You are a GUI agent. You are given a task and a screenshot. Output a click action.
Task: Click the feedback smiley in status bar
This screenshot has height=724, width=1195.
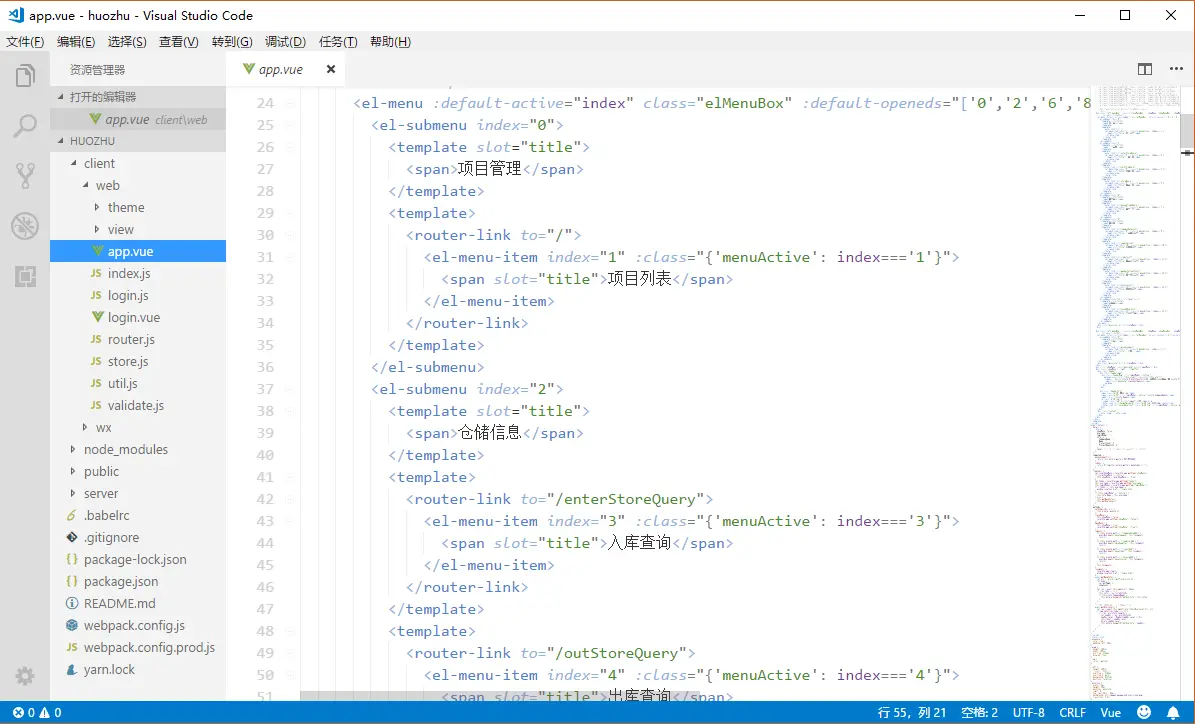tap(1144, 712)
